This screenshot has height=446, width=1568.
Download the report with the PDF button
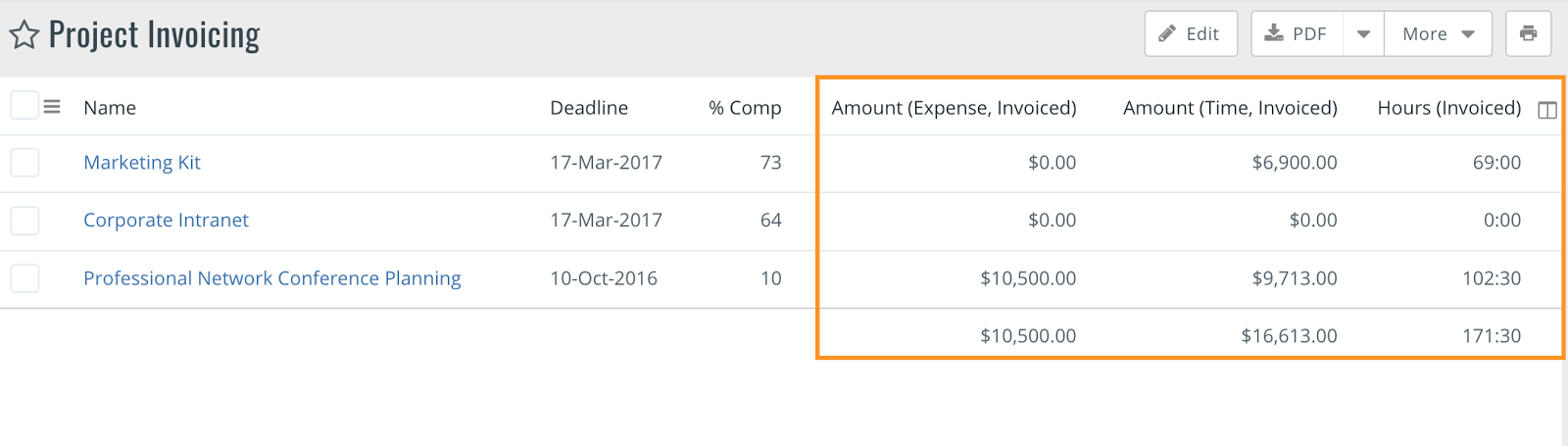pos(1297,34)
